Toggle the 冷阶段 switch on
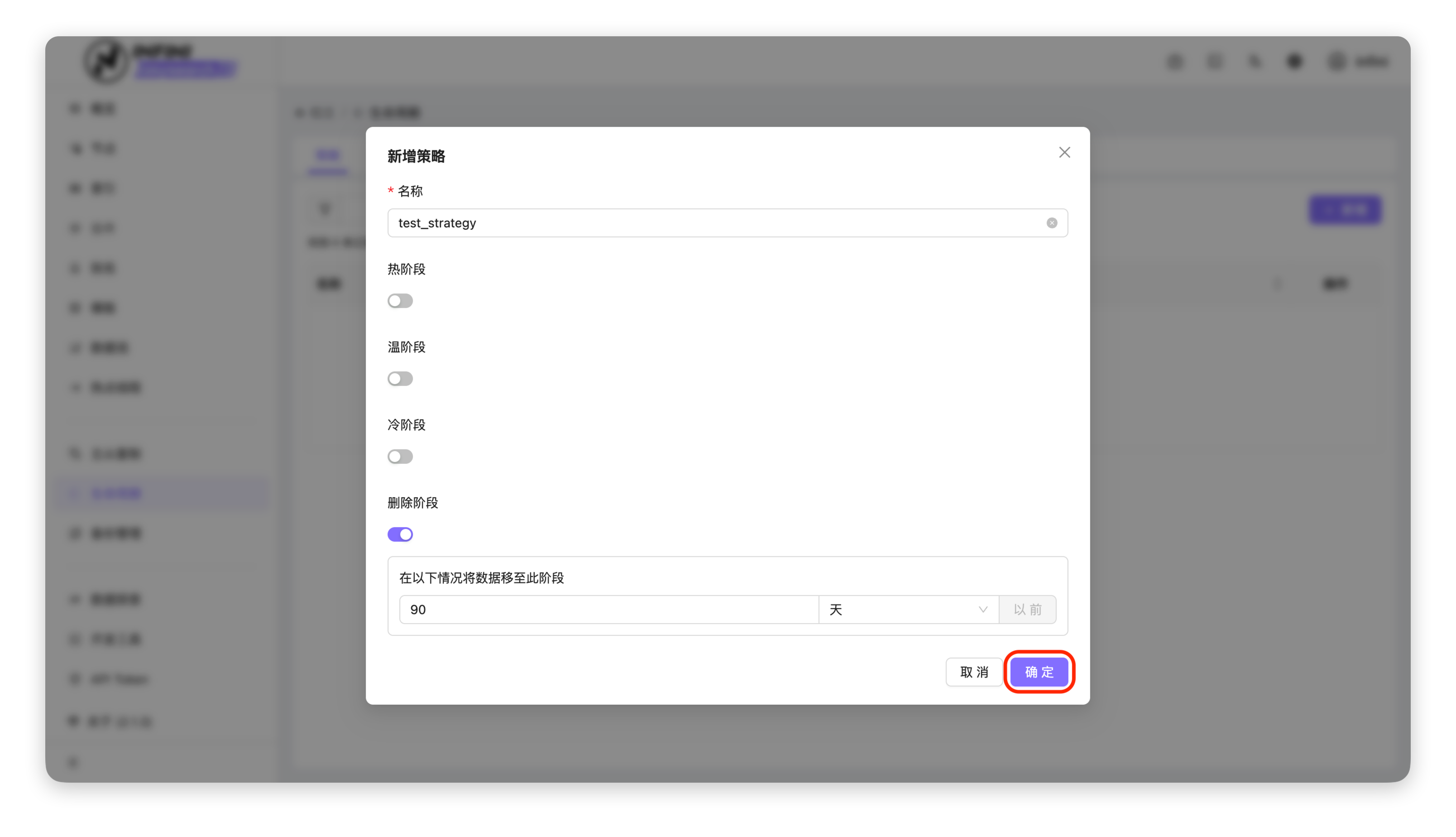 click(x=400, y=457)
